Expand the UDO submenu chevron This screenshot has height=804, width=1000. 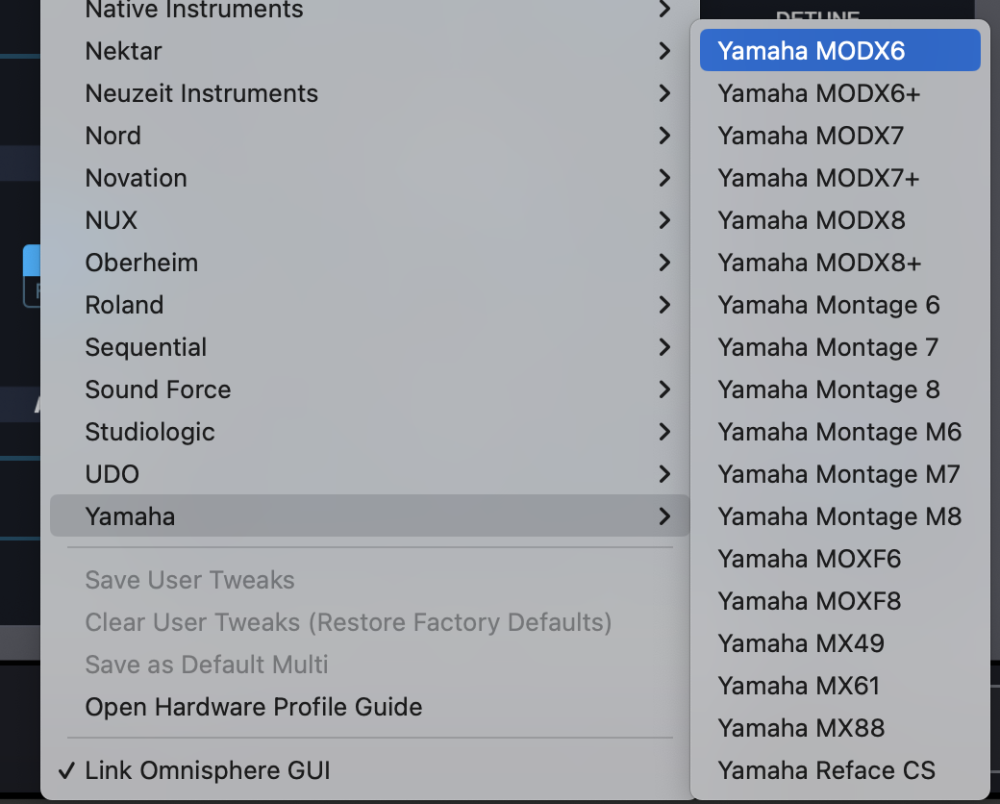click(664, 475)
